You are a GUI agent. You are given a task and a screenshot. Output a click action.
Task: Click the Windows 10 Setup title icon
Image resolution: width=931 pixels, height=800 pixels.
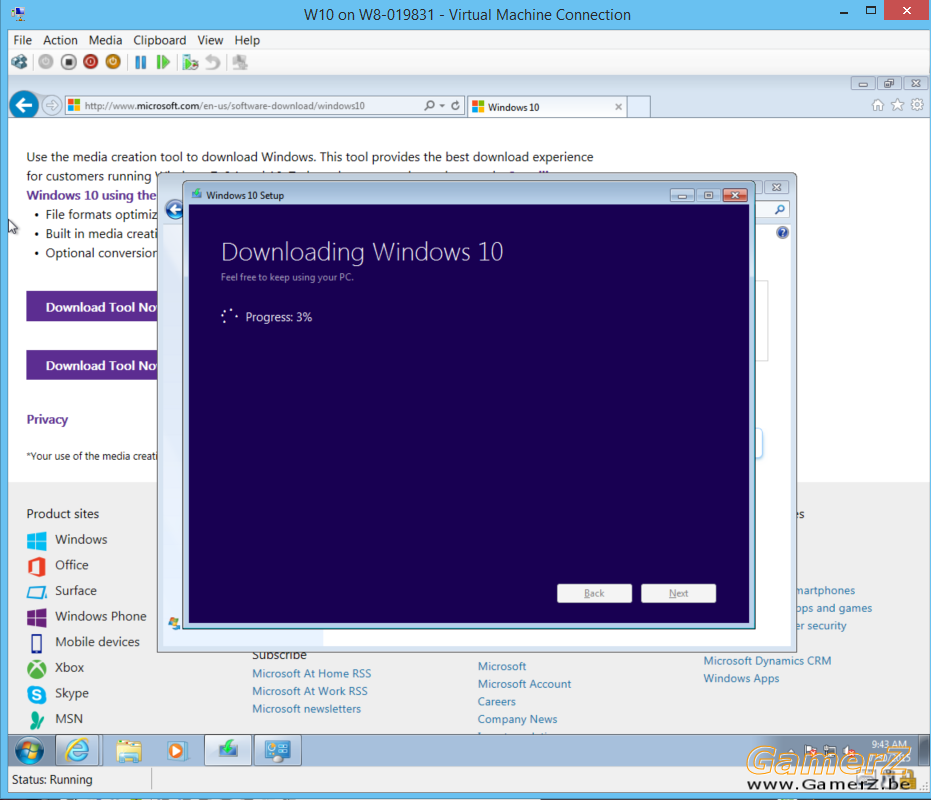[x=197, y=194]
